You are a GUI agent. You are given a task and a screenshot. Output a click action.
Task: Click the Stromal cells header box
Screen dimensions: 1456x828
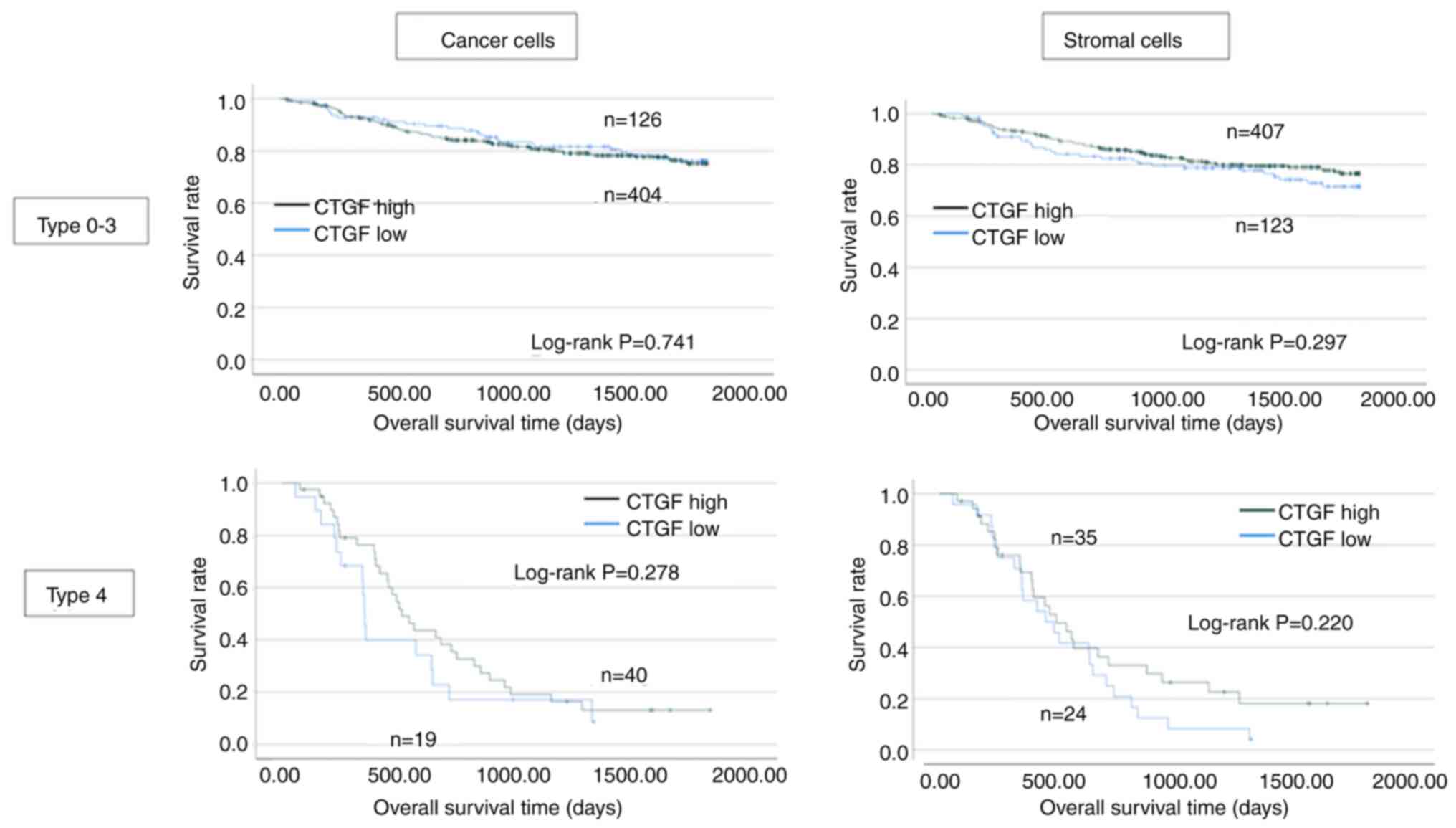tap(1135, 37)
